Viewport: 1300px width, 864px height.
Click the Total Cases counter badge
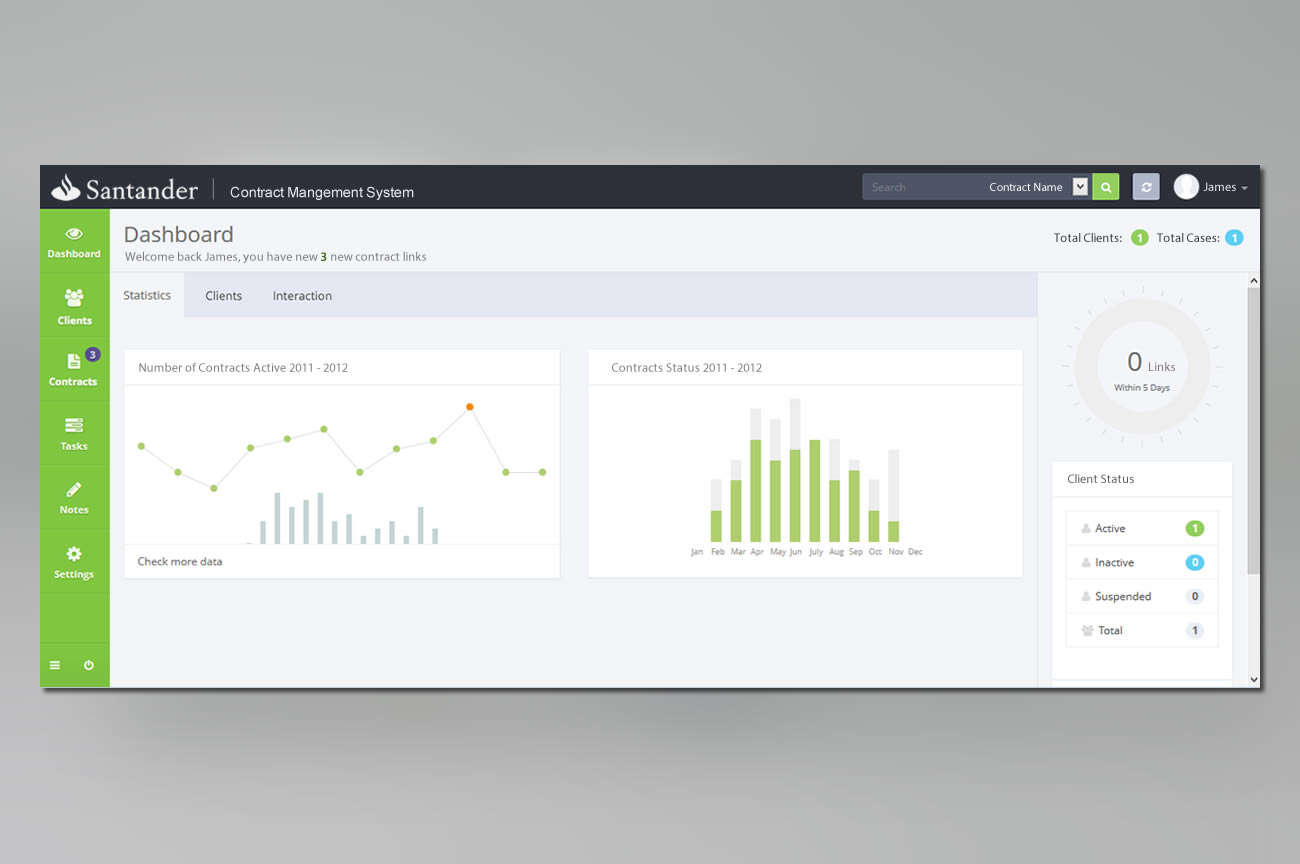point(1234,238)
